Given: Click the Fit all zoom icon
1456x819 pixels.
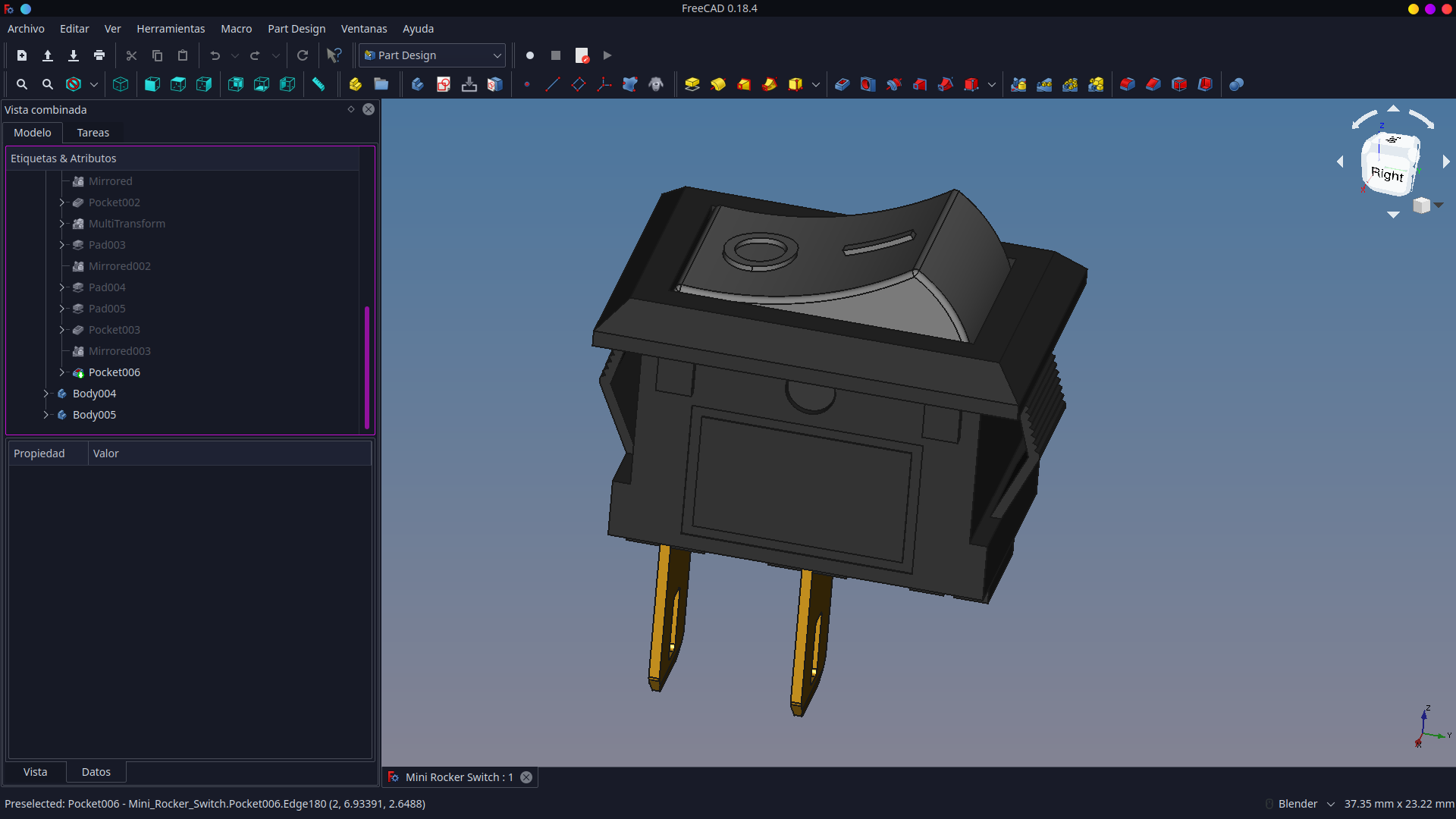Looking at the screenshot, I should (22, 84).
